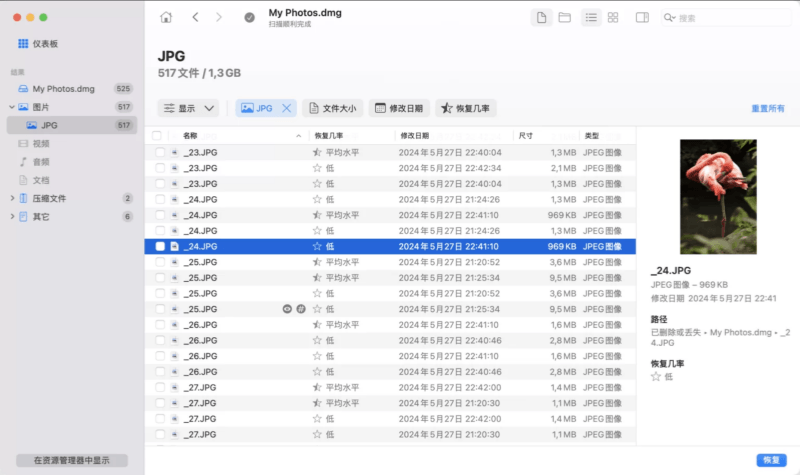Image resolution: width=800 pixels, height=475 pixels.
Task: Focus the search field
Action: tap(726, 18)
